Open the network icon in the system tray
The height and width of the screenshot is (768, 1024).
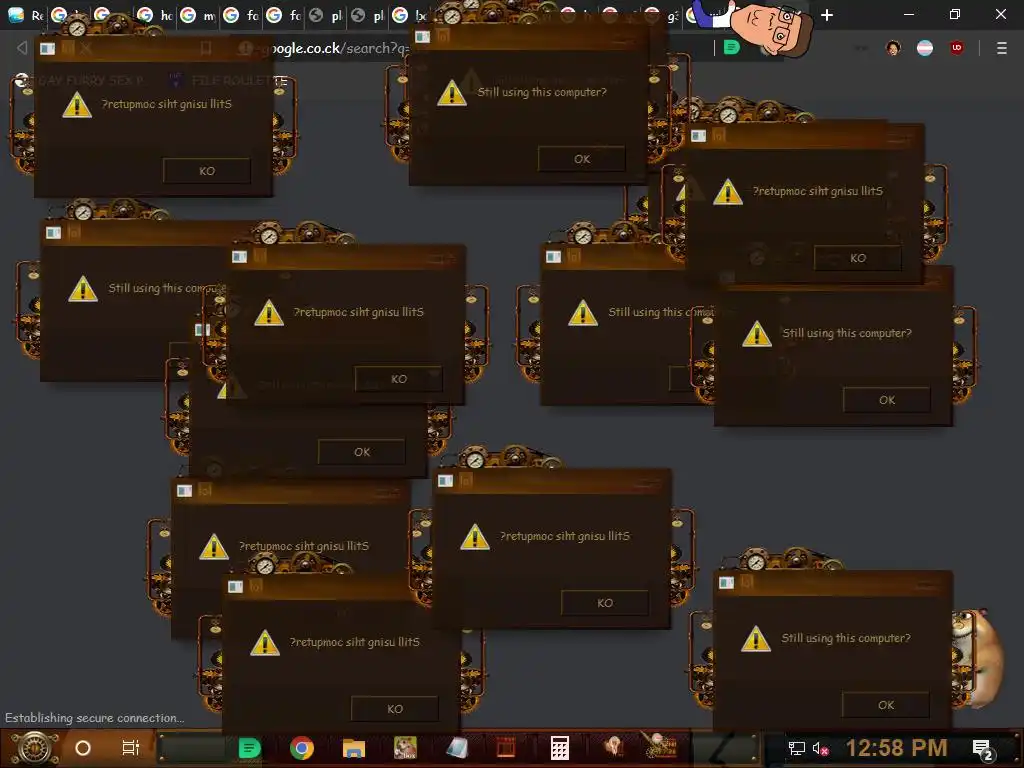(796, 748)
